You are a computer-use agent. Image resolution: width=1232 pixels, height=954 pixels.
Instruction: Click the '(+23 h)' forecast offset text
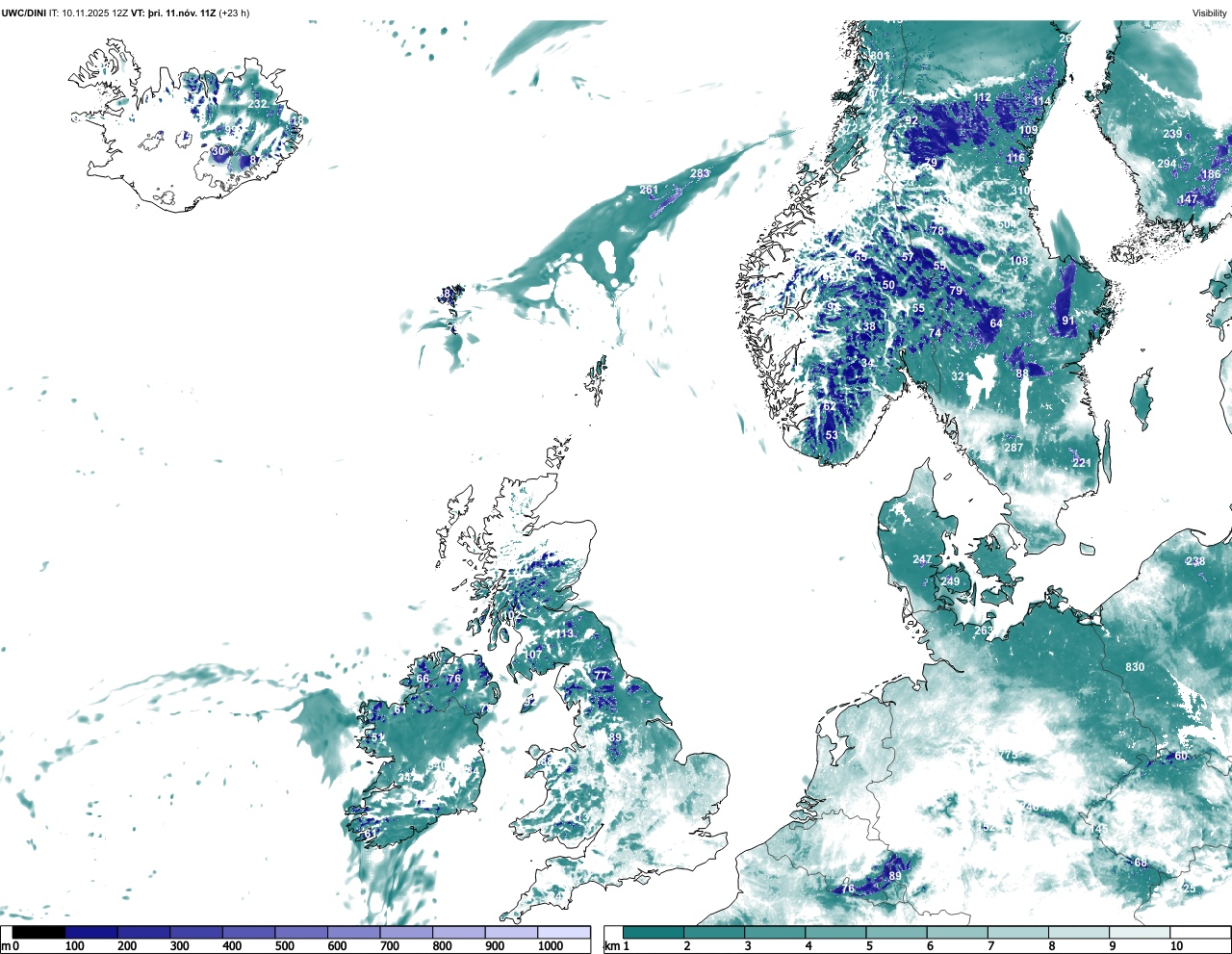[234, 13]
